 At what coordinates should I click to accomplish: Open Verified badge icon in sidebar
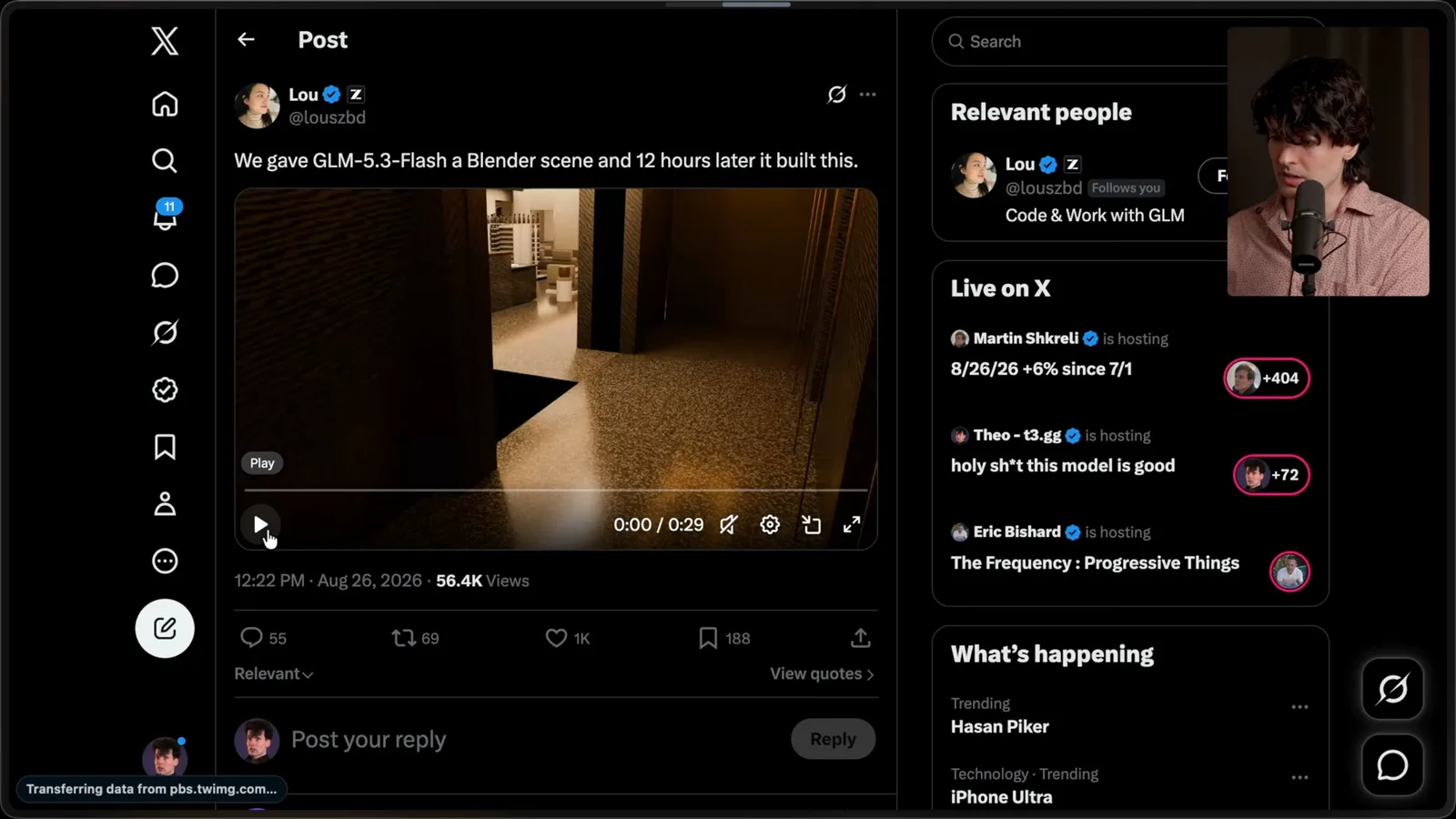click(x=165, y=389)
